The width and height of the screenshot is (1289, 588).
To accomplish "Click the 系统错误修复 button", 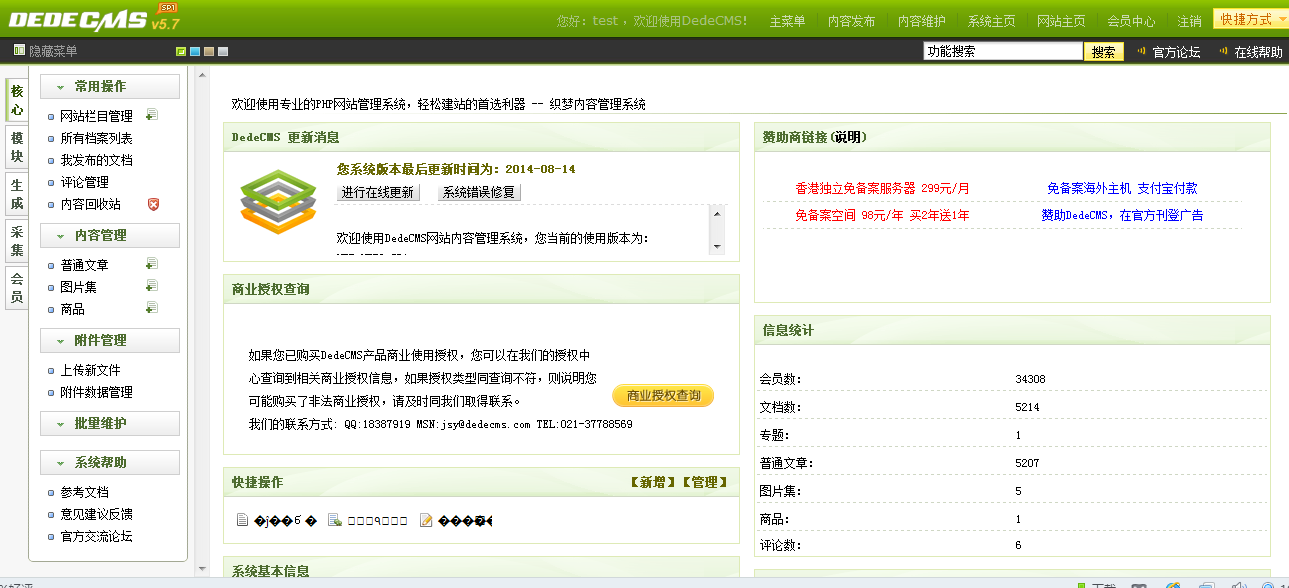I will pos(479,192).
